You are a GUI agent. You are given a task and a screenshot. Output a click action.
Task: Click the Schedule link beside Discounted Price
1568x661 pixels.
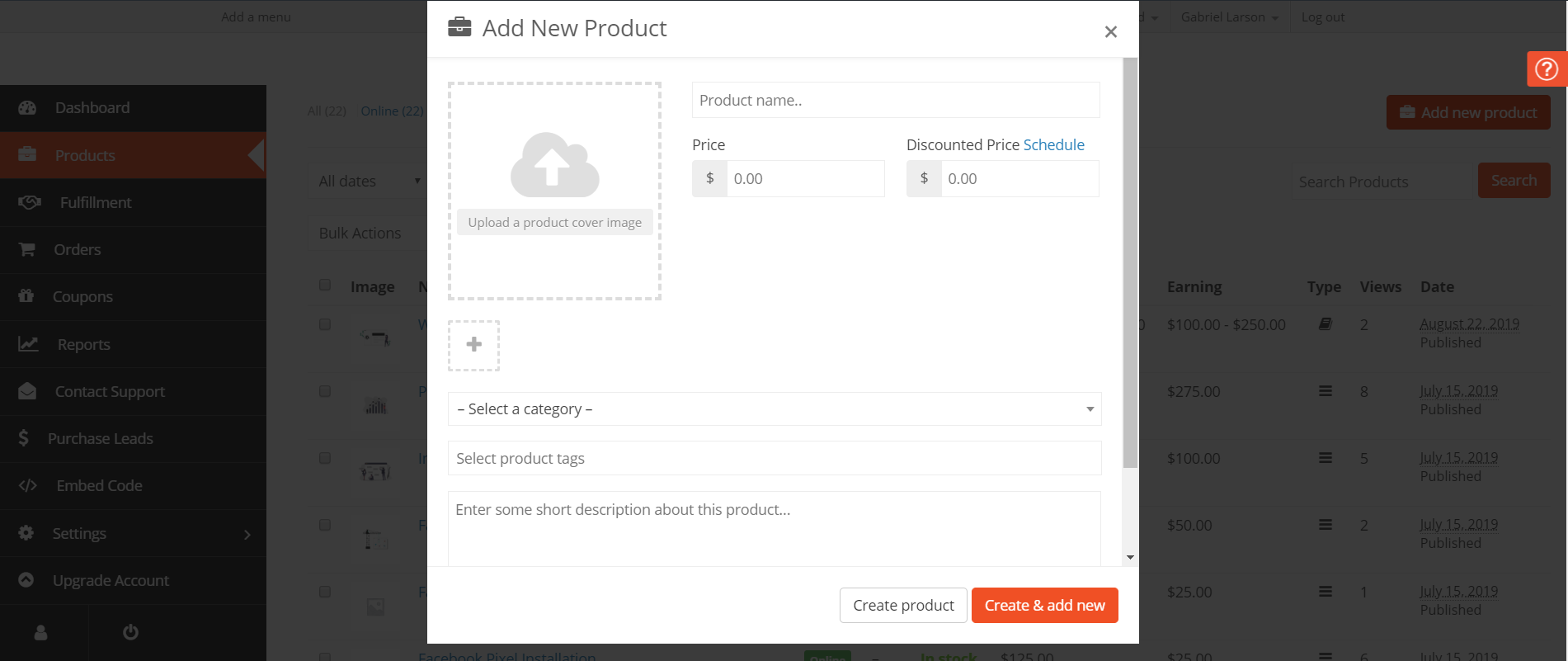(1053, 145)
